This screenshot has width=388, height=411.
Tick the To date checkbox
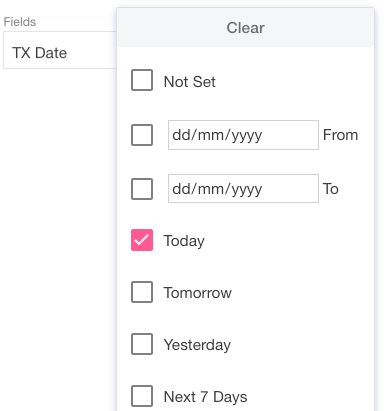click(x=142, y=189)
